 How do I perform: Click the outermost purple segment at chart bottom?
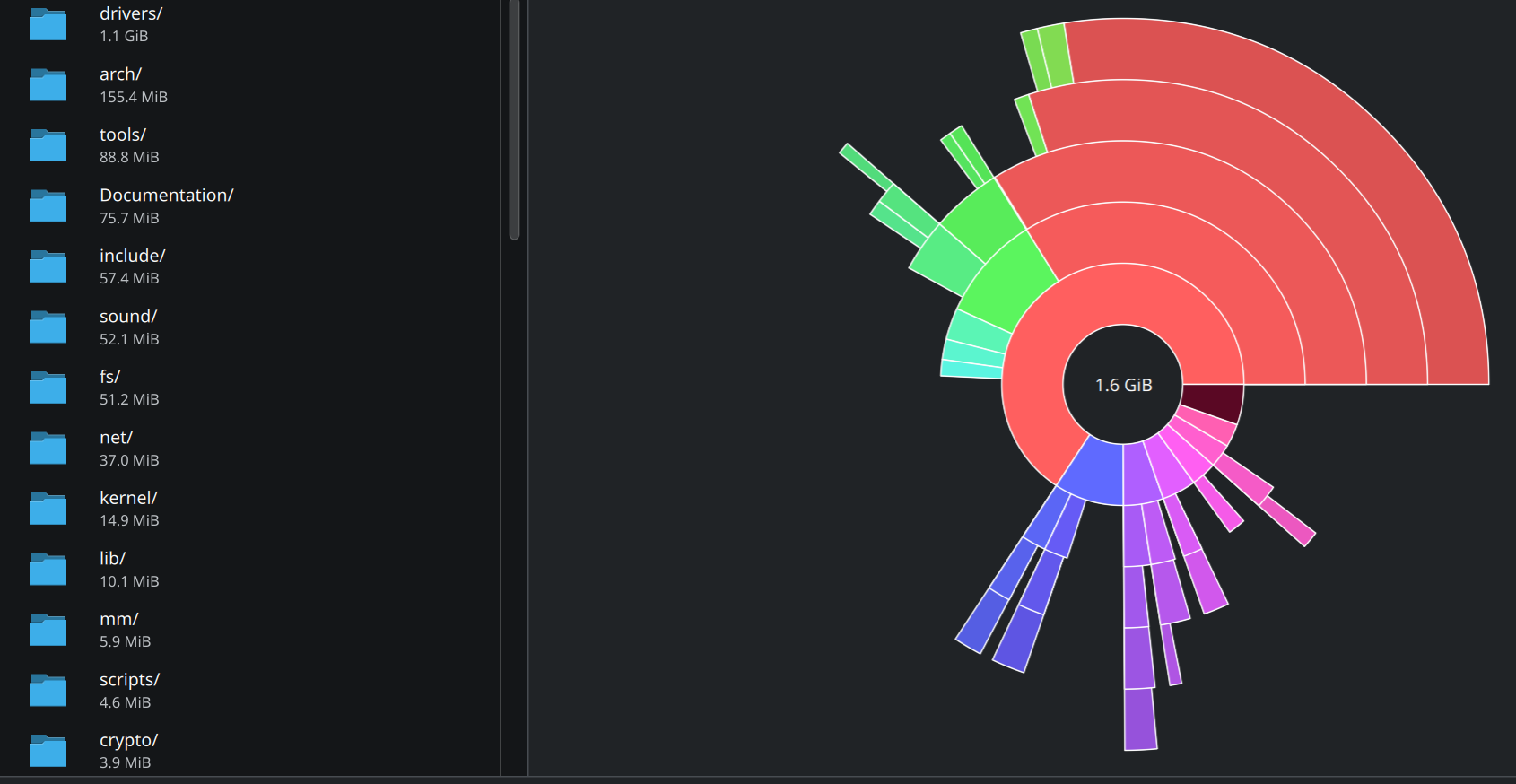click(1140, 719)
